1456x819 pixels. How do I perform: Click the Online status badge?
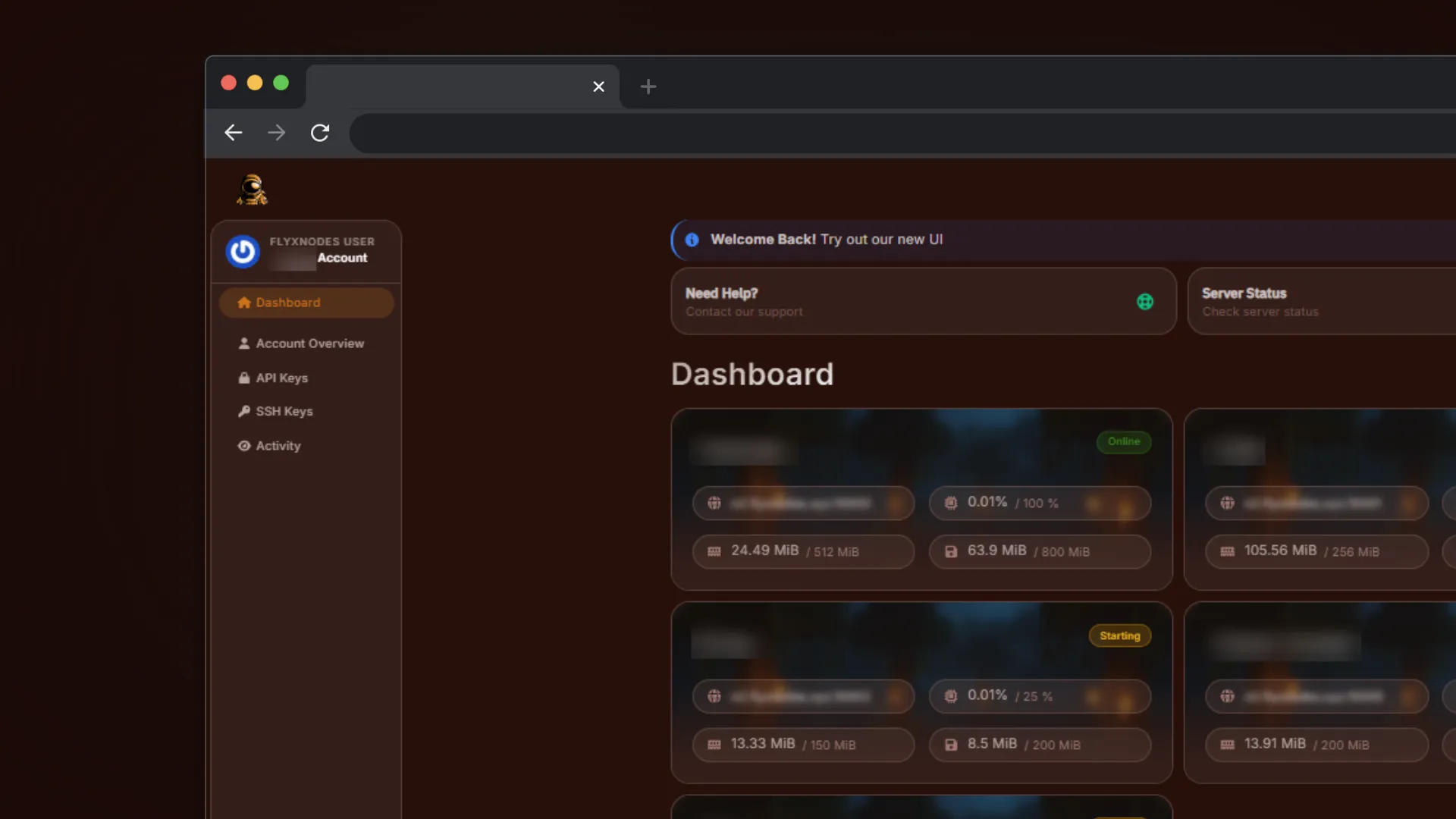1124,442
